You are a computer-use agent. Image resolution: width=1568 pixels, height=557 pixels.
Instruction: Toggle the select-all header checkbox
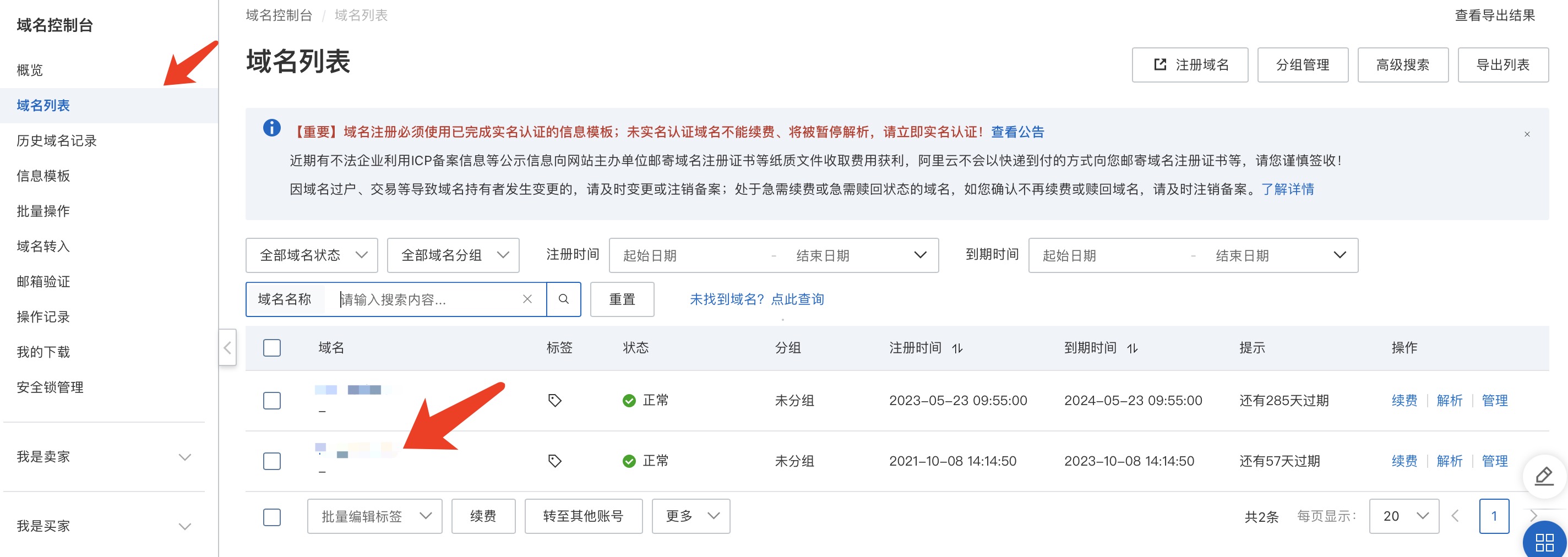coord(272,348)
